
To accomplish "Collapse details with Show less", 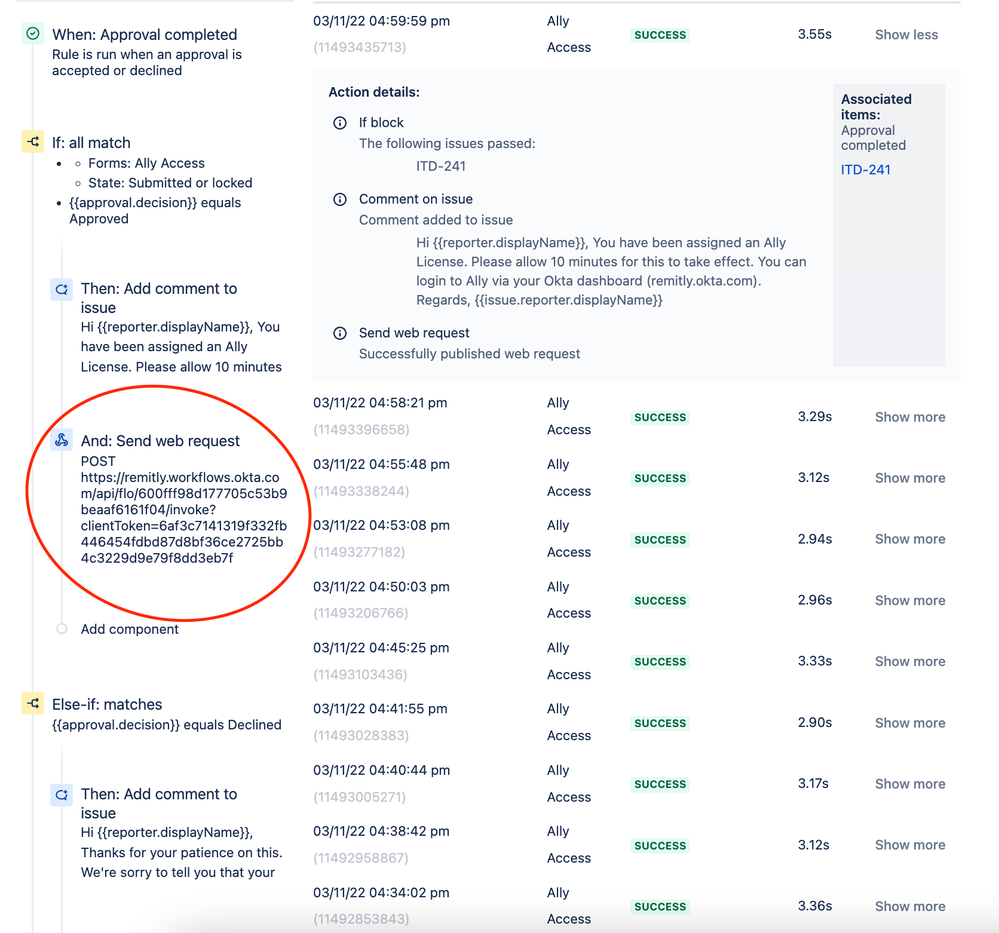I will [906, 35].
